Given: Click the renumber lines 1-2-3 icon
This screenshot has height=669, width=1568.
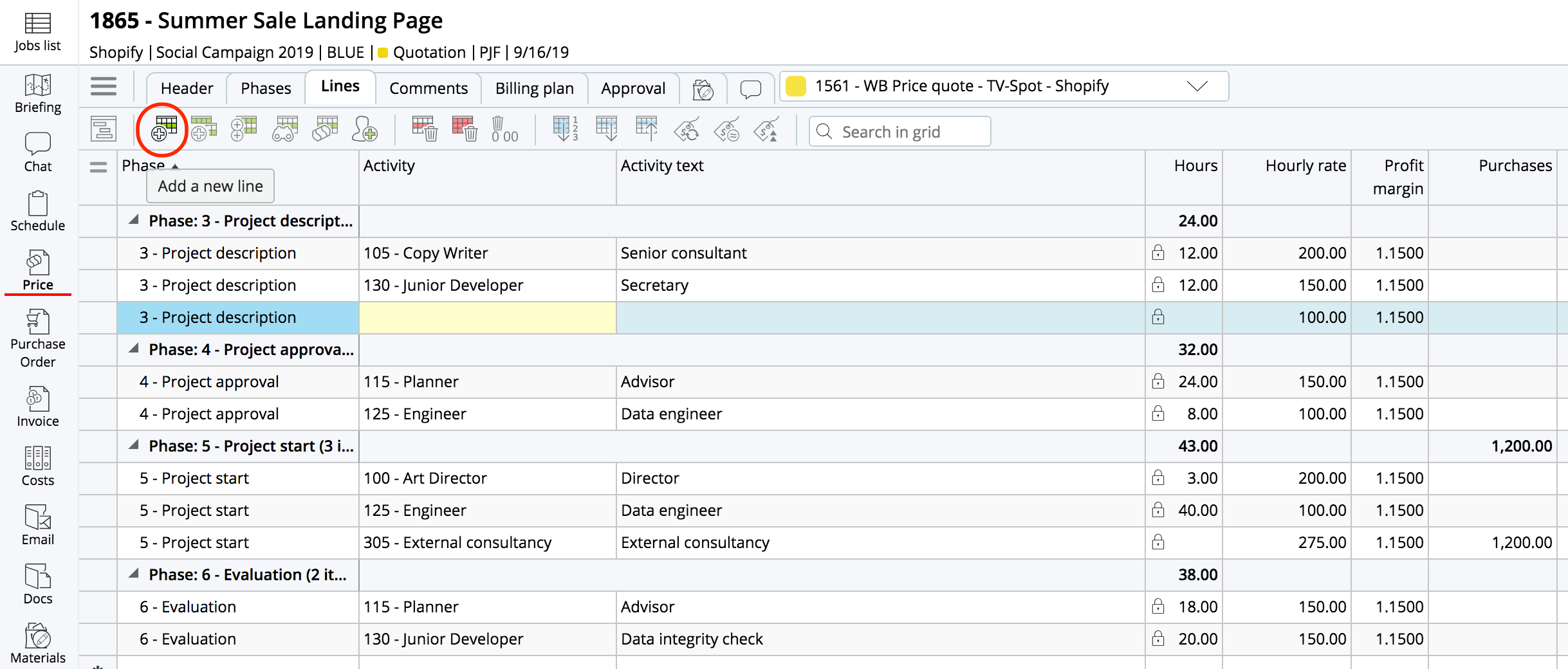Looking at the screenshot, I should (x=565, y=129).
